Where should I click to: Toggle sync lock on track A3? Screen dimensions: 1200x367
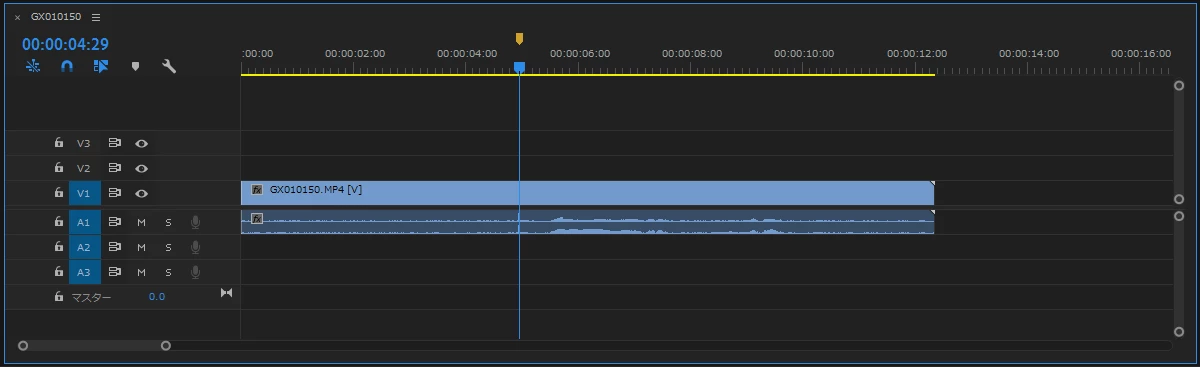click(x=114, y=271)
